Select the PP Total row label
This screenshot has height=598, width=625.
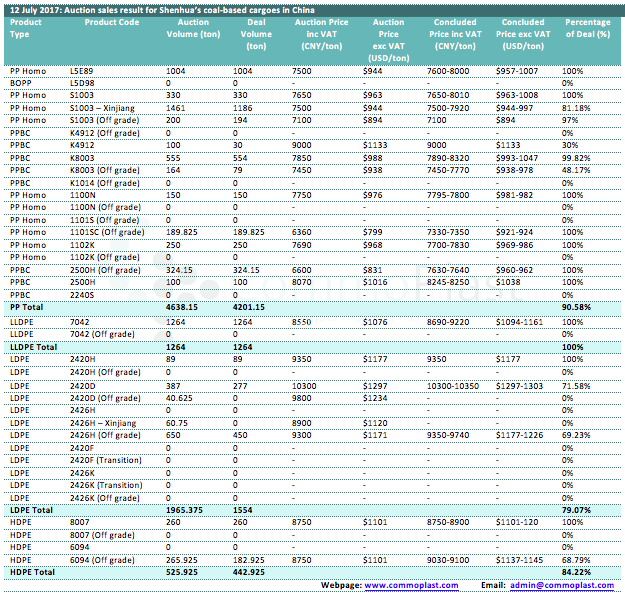pyautogui.click(x=29, y=307)
